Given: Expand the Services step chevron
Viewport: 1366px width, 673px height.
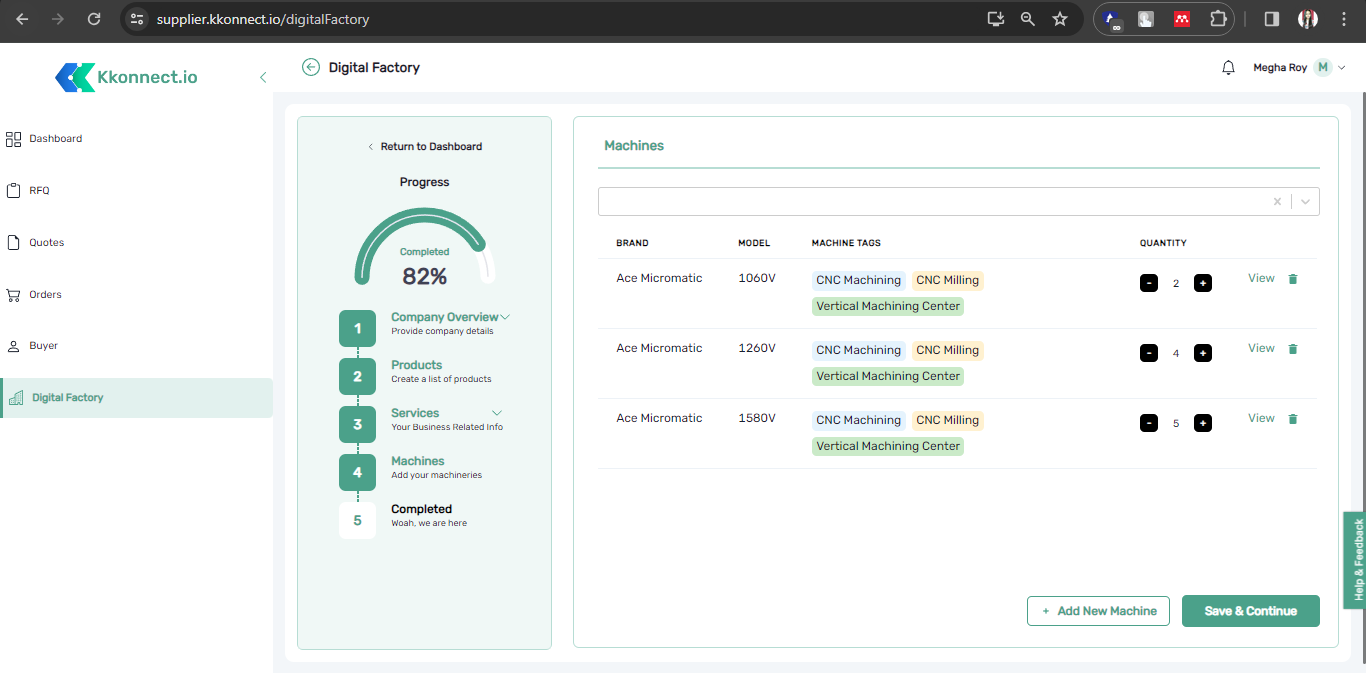Looking at the screenshot, I should coord(497,413).
